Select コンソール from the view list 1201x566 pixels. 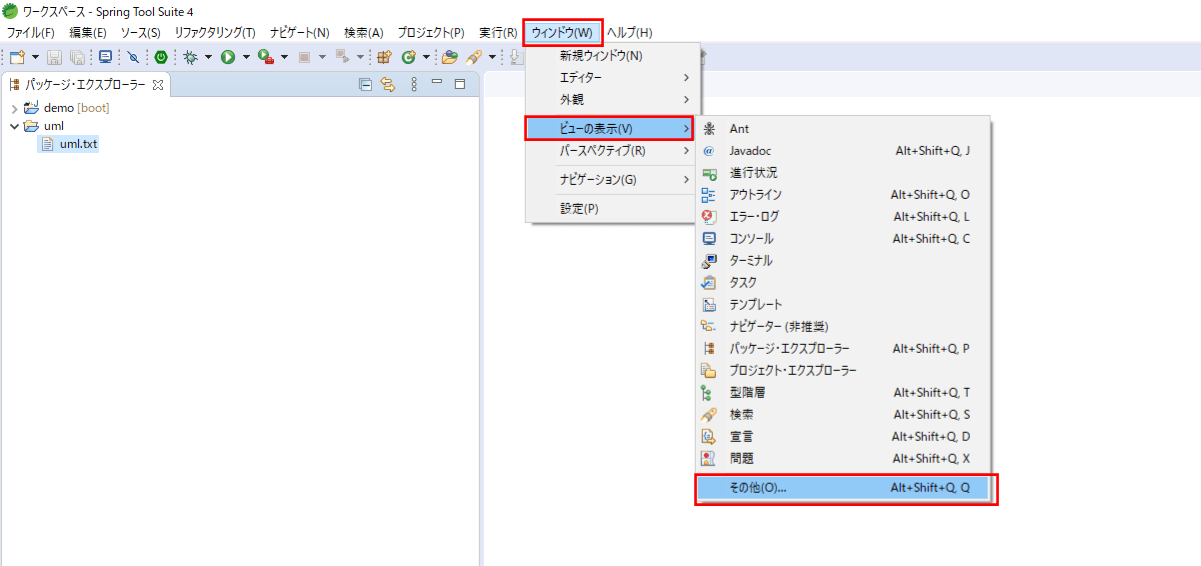pyautogui.click(x=751, y=239)
